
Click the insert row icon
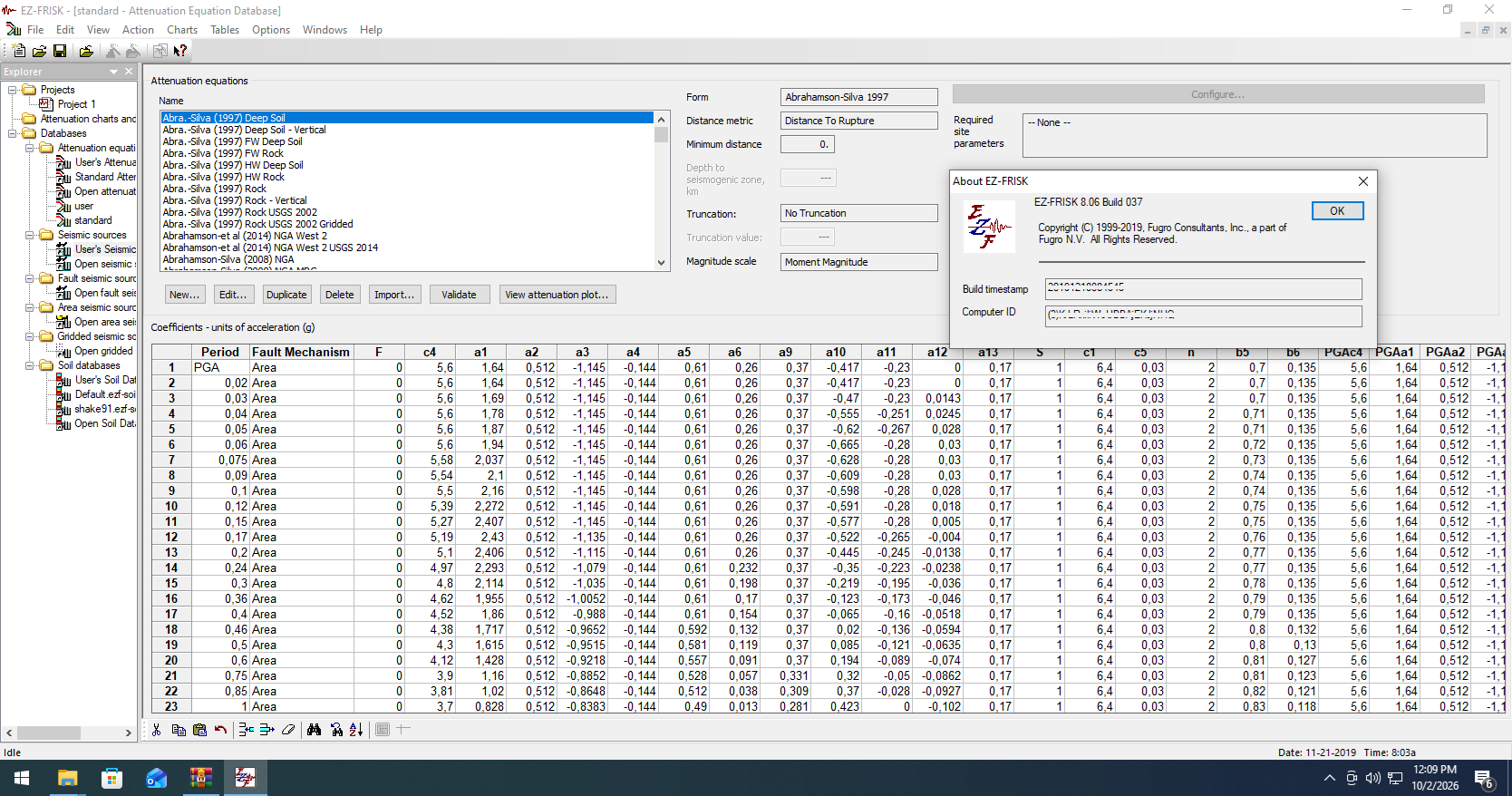(247, 730)
